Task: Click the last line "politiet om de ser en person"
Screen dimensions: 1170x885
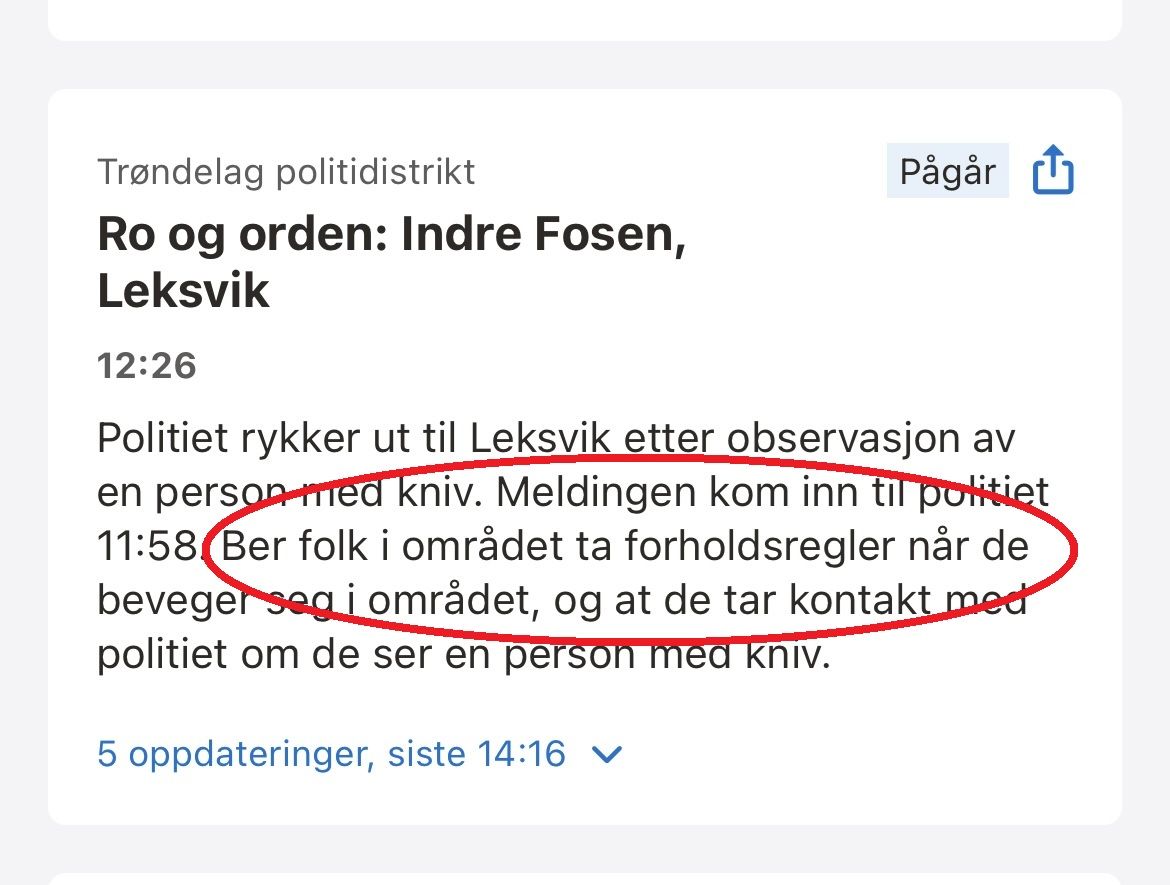Action: 463,654
